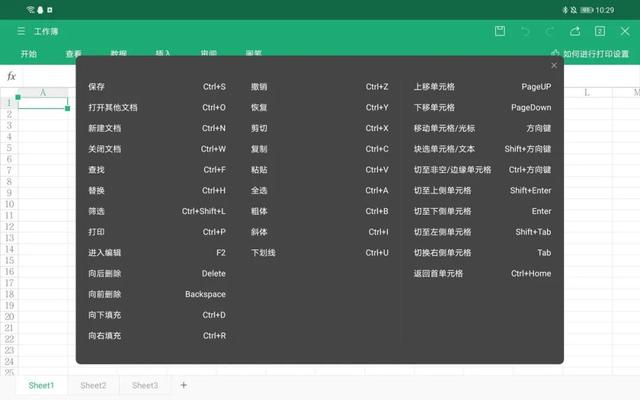This screenshot has width=640, height=400.
Task: Click the undo arrow icon
Action: (x=525, y=31)
